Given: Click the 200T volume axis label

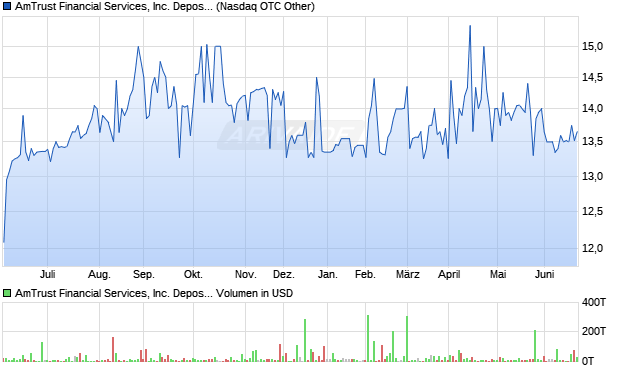Looking at the screenshot, I should [x=594, y=331].
